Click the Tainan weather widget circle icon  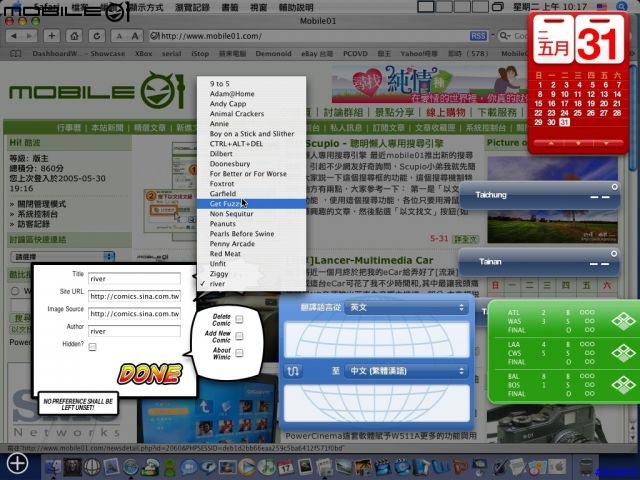(614, 254)
